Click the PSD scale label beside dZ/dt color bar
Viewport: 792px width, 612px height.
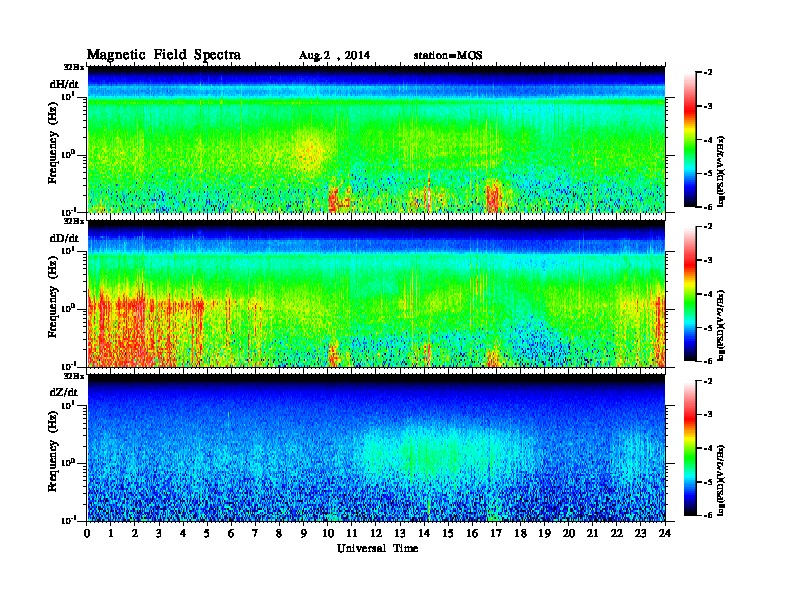(x=721, y=480)
